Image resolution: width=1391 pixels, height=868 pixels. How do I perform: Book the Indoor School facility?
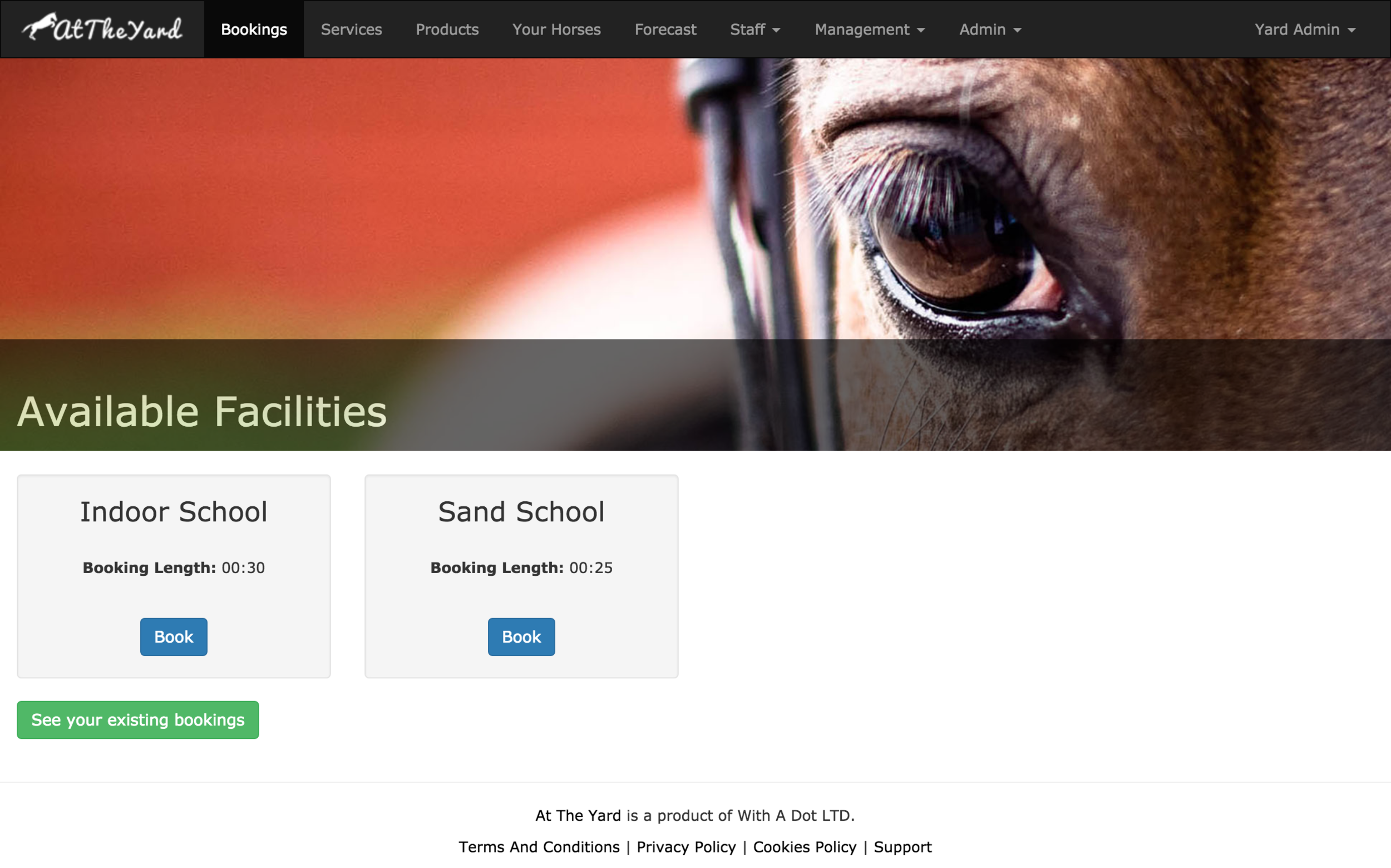(x=174, y=637)
